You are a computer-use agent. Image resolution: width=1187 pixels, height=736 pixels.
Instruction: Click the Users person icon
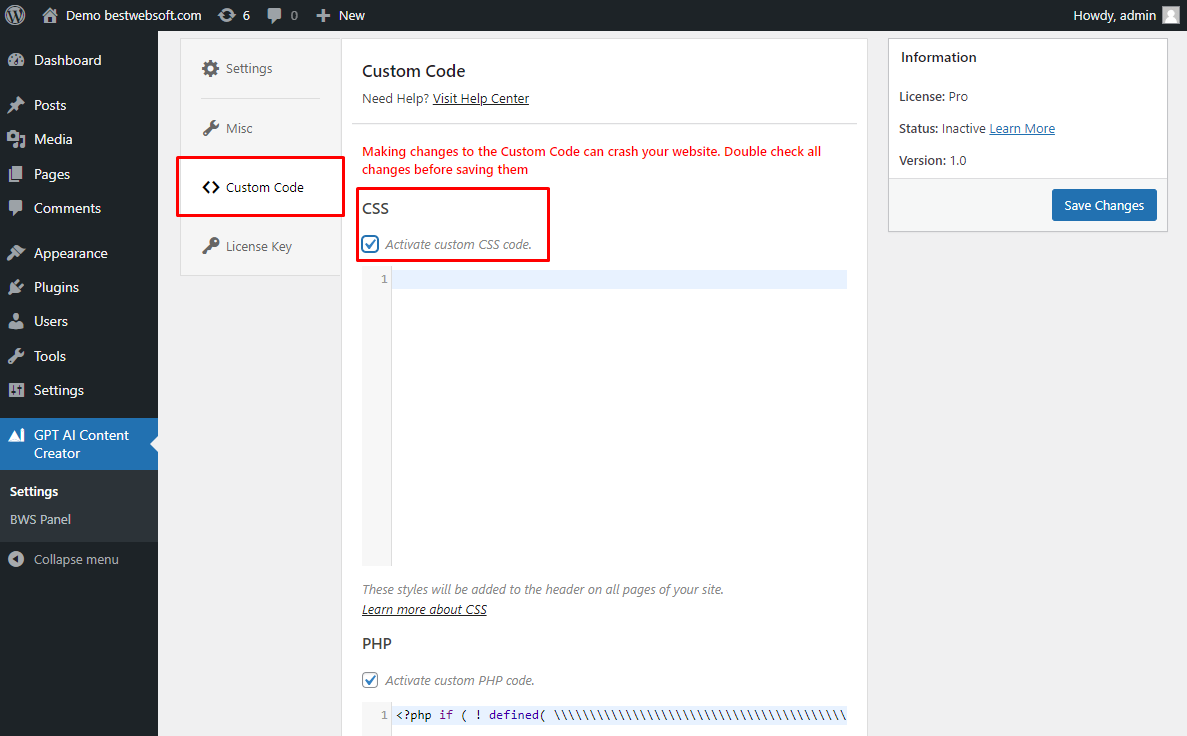tap(16, 321)
